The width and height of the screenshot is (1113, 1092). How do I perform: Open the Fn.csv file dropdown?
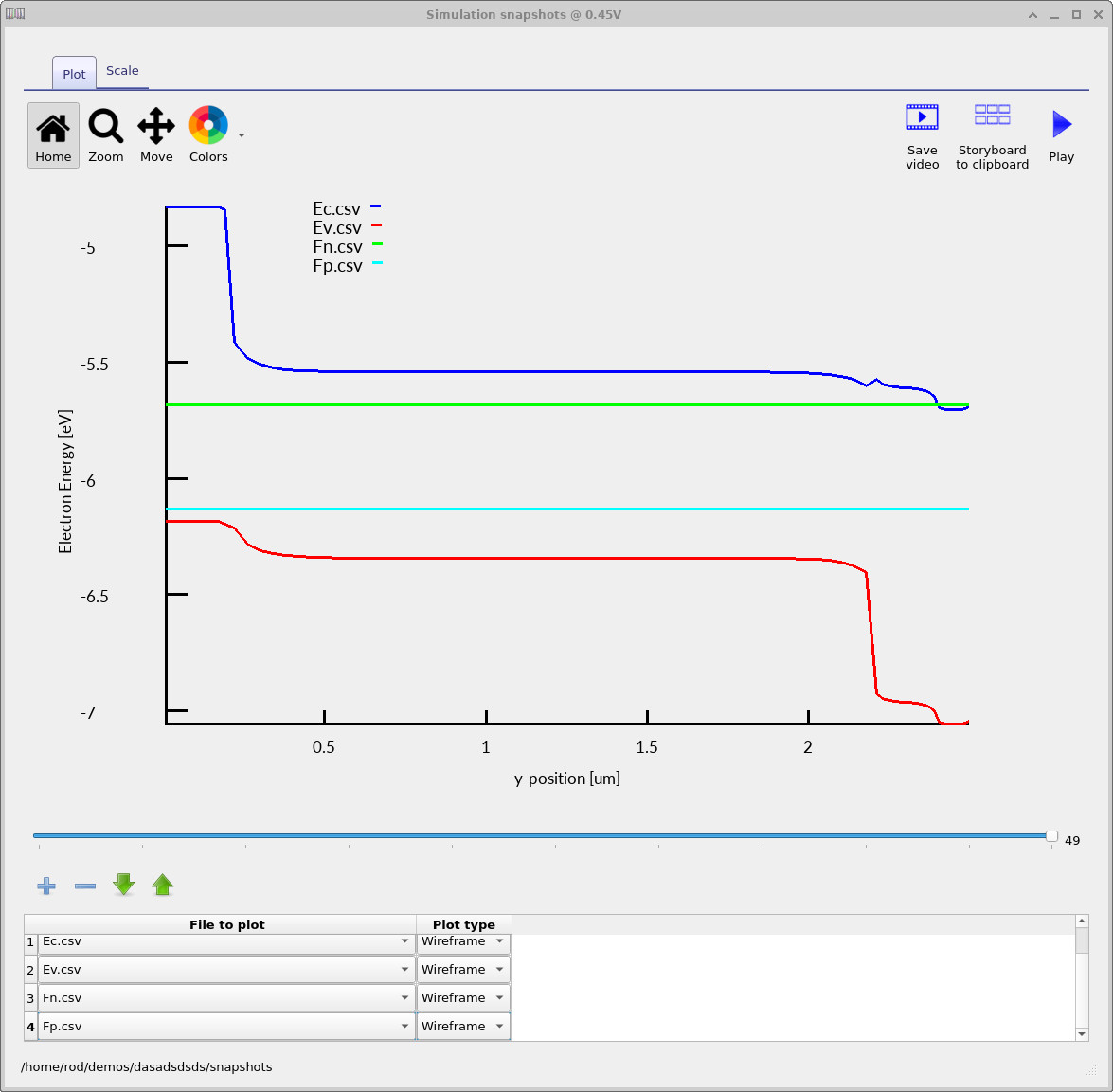tap(226, 997)
